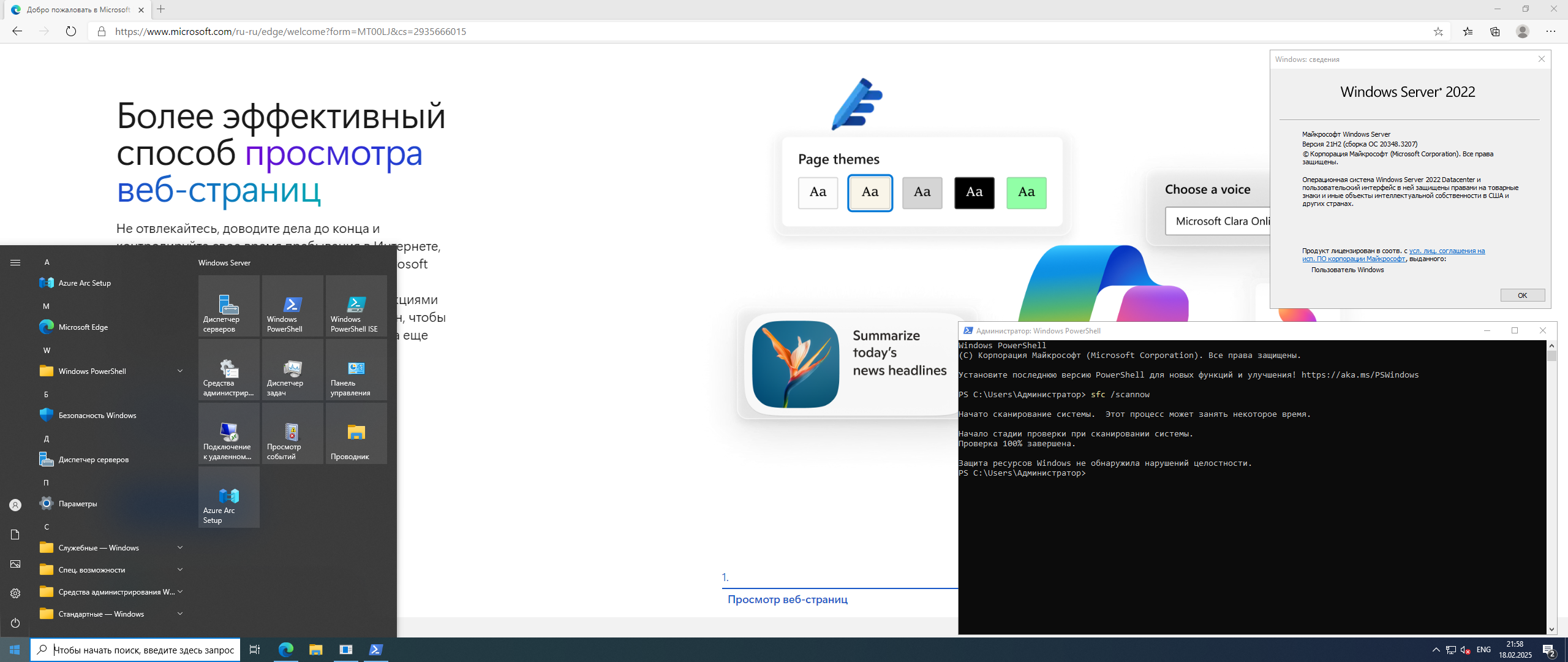Close the Edge welcome tab
Viewport: 1568px width, 662px height.
coord(141,10)
